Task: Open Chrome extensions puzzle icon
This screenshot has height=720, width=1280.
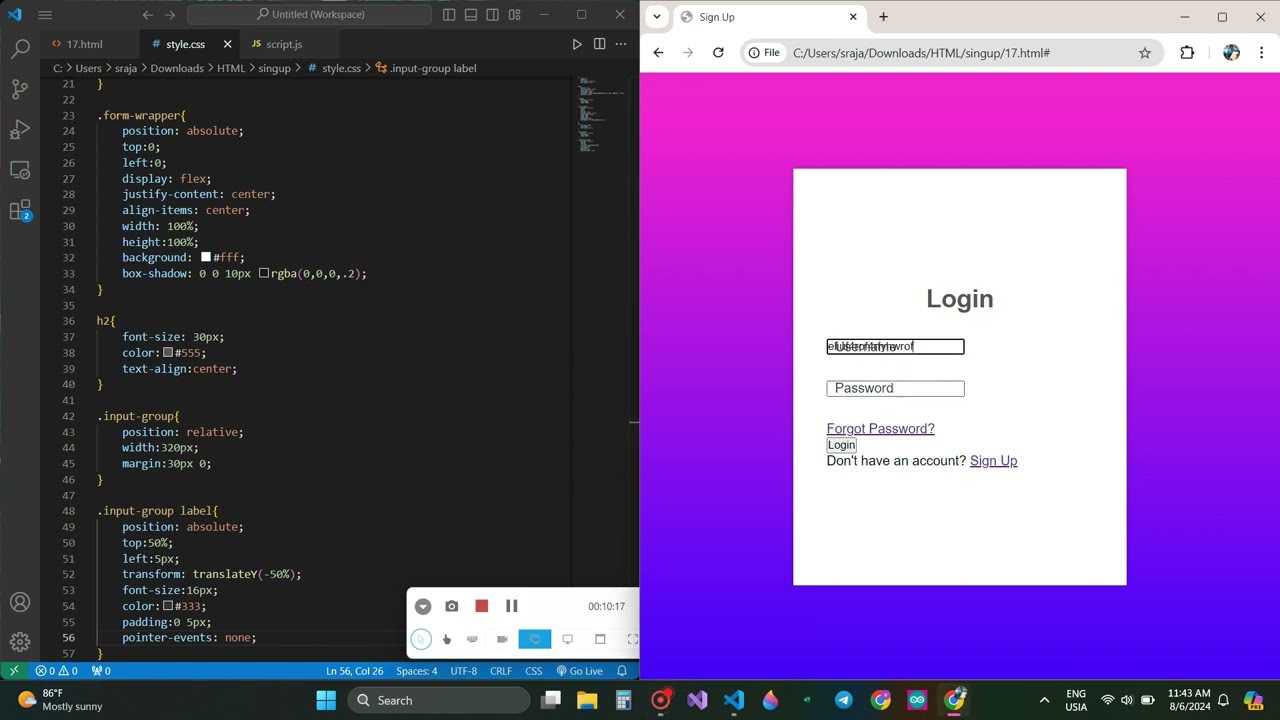Action: point(1187,53)
